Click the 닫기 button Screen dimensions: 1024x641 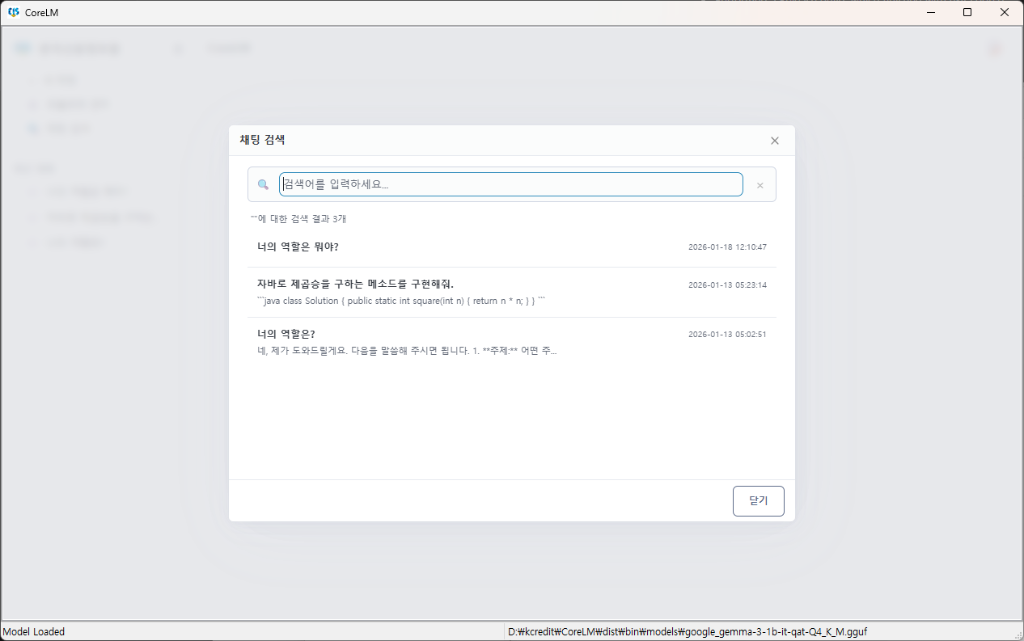pos(758,501)
